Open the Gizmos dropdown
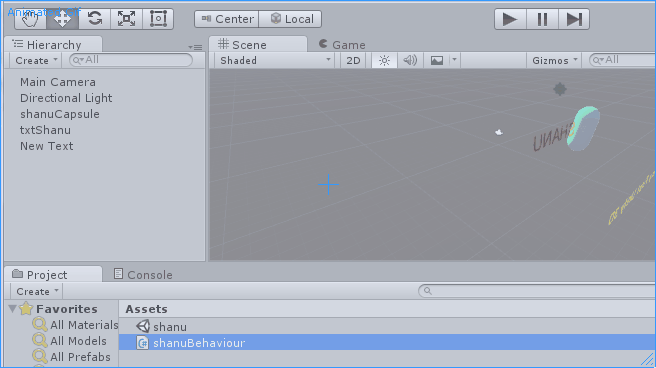Screen dimensions: 656x368 coord(554,60)
